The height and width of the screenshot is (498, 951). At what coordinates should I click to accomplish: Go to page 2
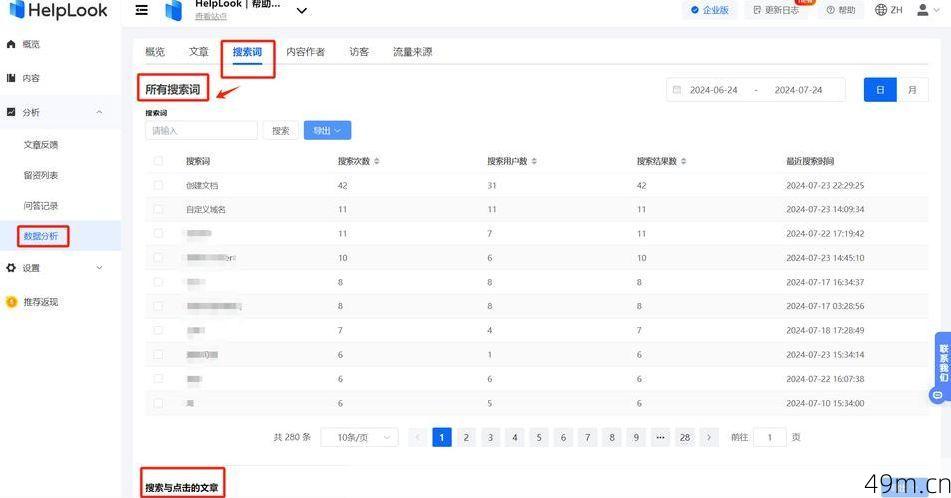tap(466, 437)
